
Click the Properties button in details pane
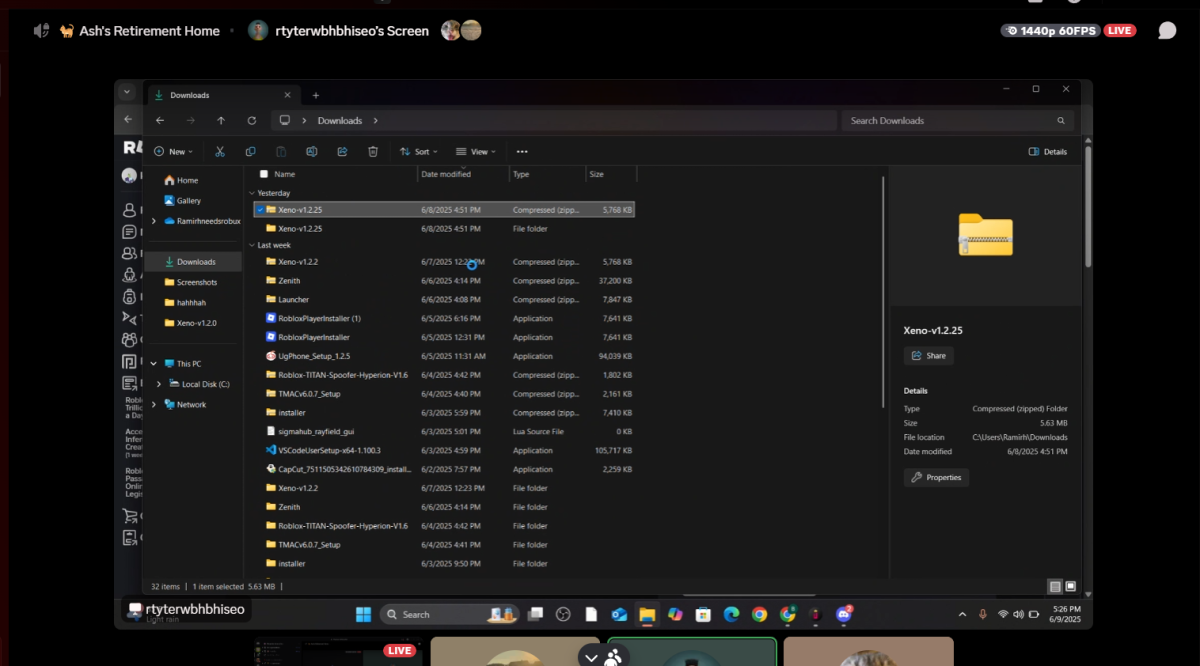click(x=936, y=477)
